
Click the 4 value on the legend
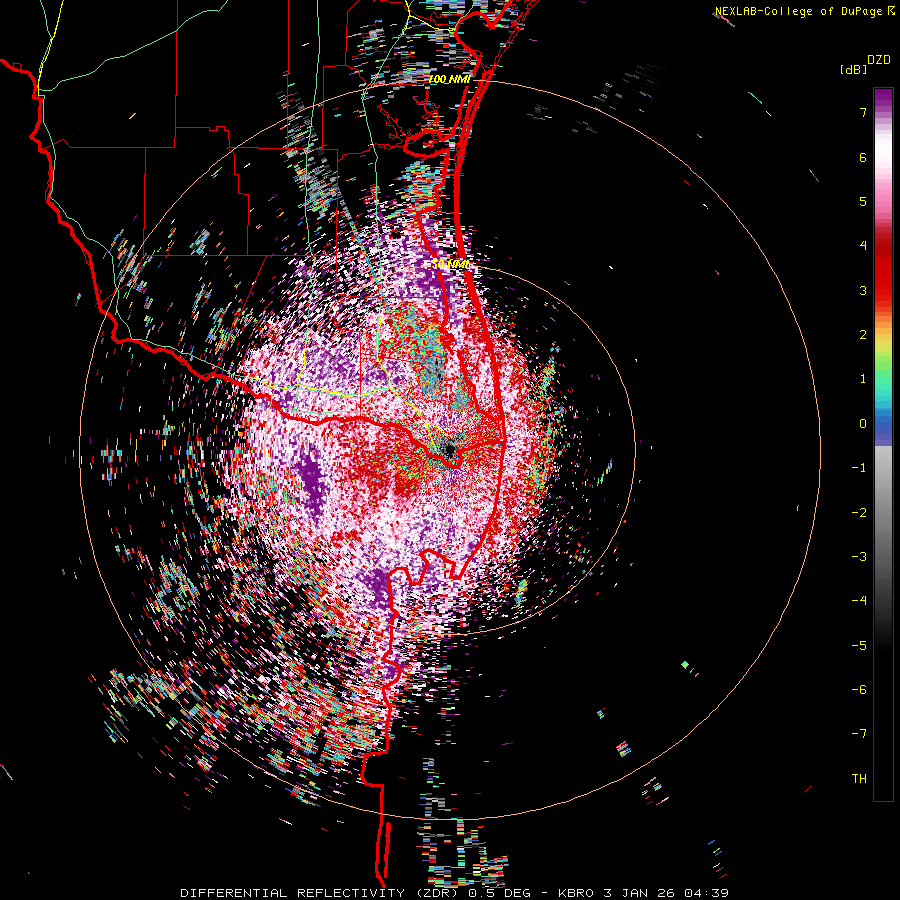coord(863,246)
